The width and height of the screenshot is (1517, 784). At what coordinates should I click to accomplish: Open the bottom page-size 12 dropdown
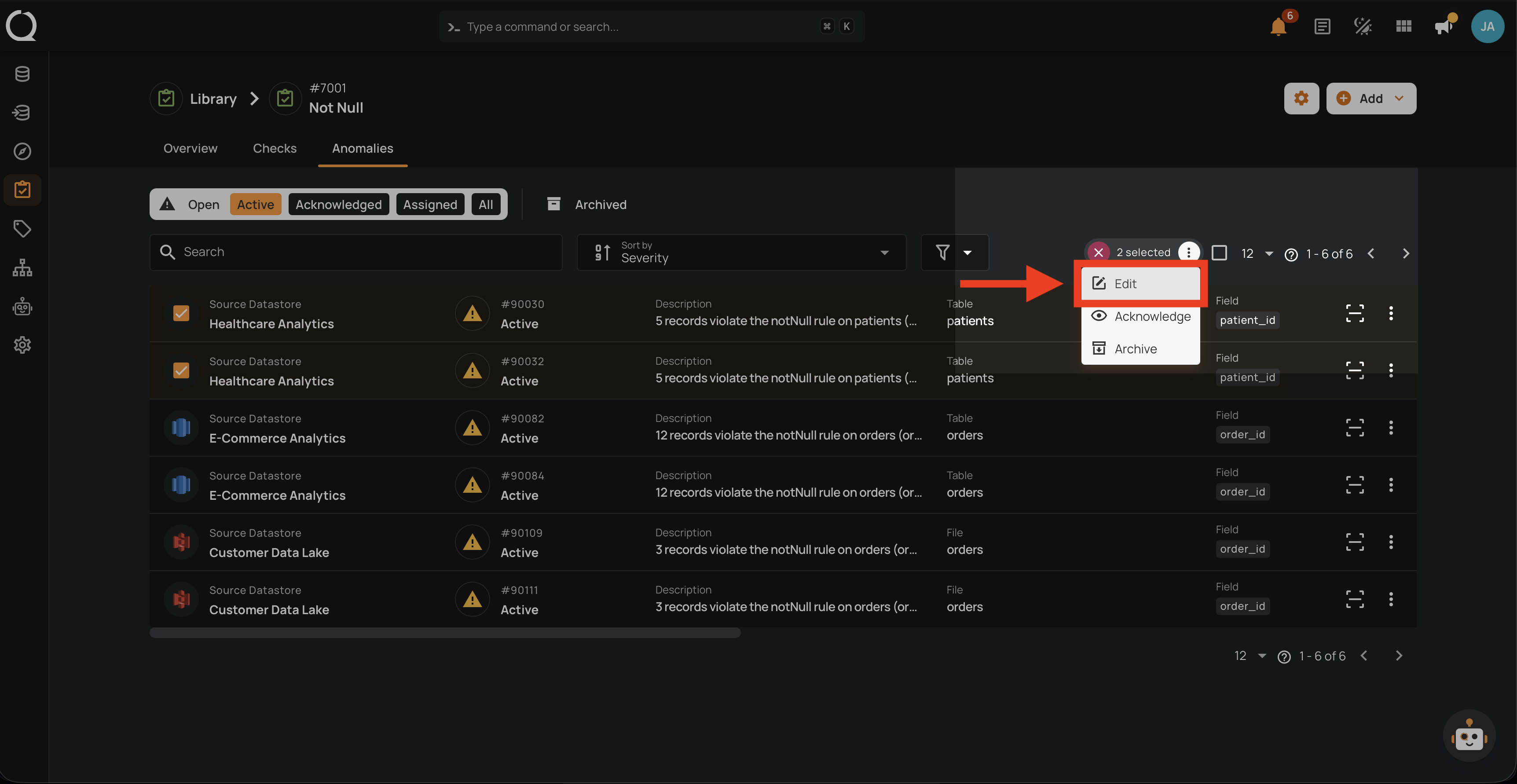1250,656
